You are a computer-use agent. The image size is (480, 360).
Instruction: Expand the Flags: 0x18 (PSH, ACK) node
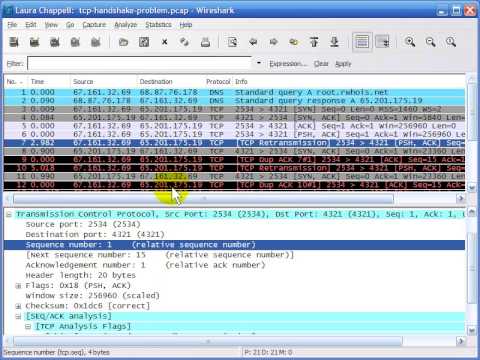(19, 286)
